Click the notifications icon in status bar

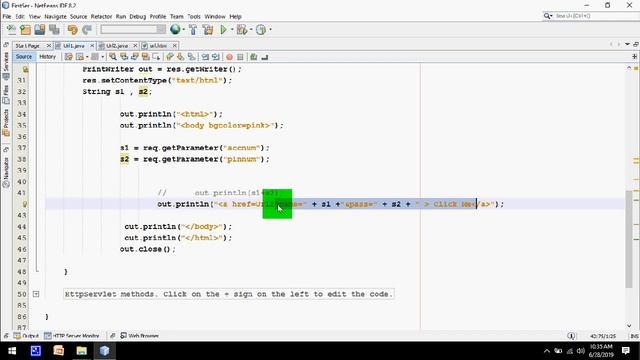pyautogui.click(x=571, y=336)
